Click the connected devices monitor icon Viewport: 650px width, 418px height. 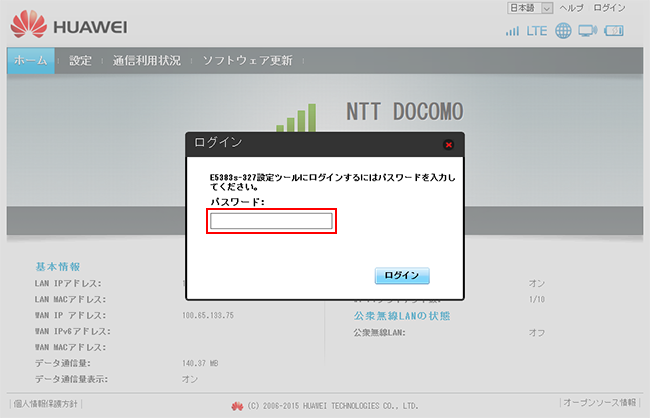588,31
